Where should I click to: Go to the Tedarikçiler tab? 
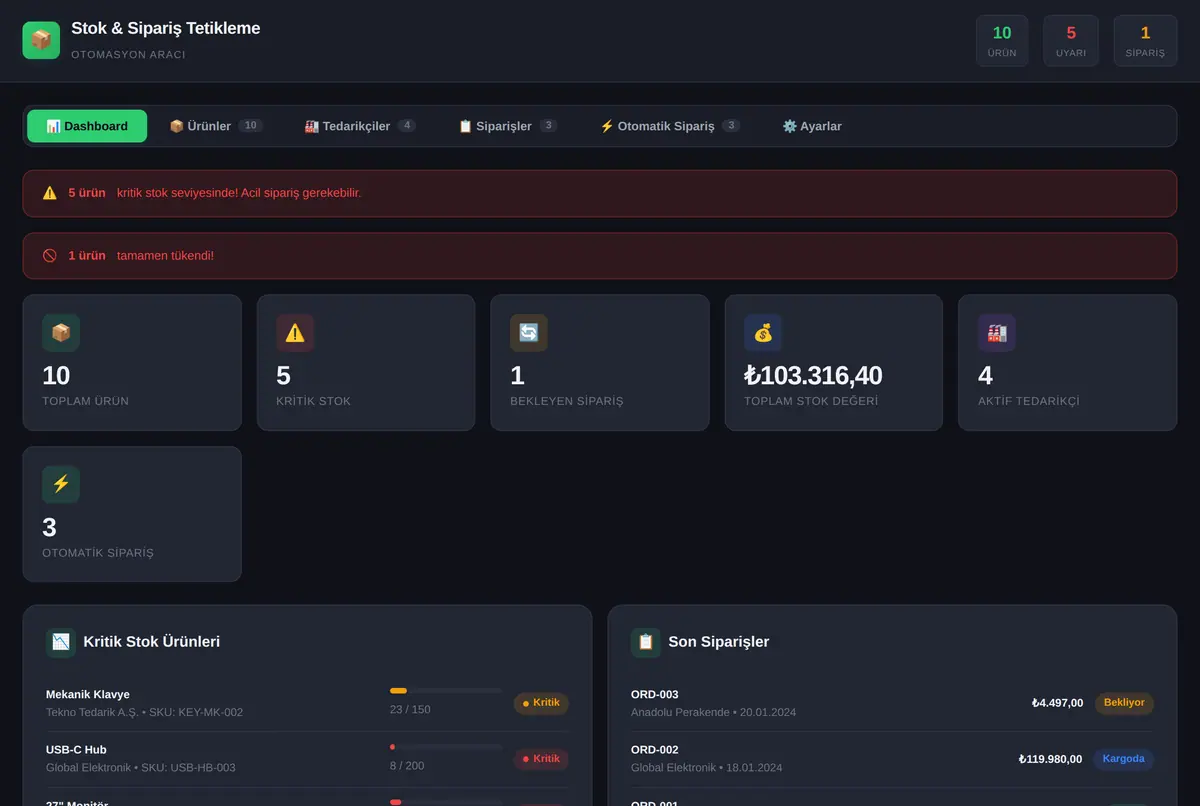(360, 126)
